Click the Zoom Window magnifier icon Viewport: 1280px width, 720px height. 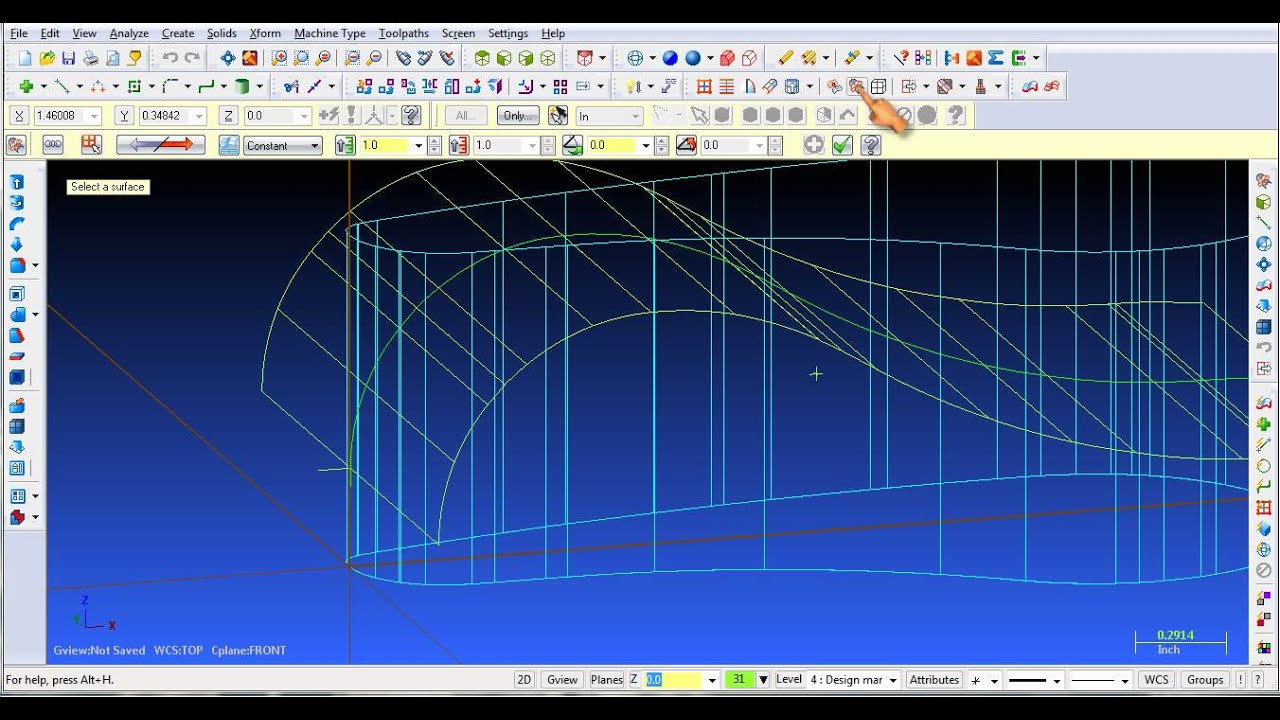click(x=279, y=58)
